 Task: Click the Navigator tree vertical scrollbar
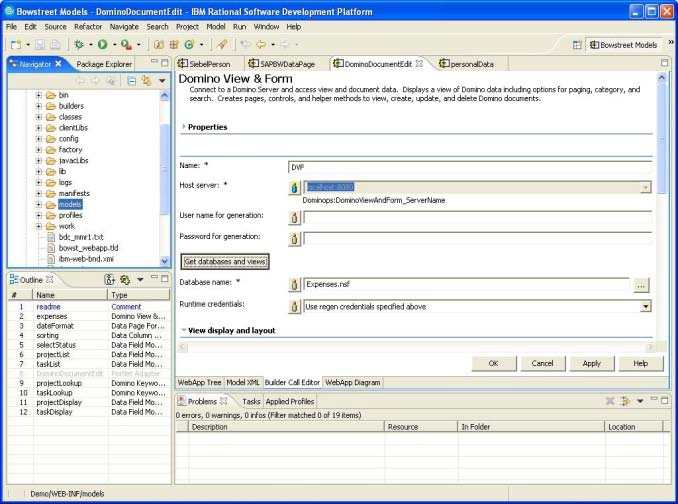click(164, 177)
